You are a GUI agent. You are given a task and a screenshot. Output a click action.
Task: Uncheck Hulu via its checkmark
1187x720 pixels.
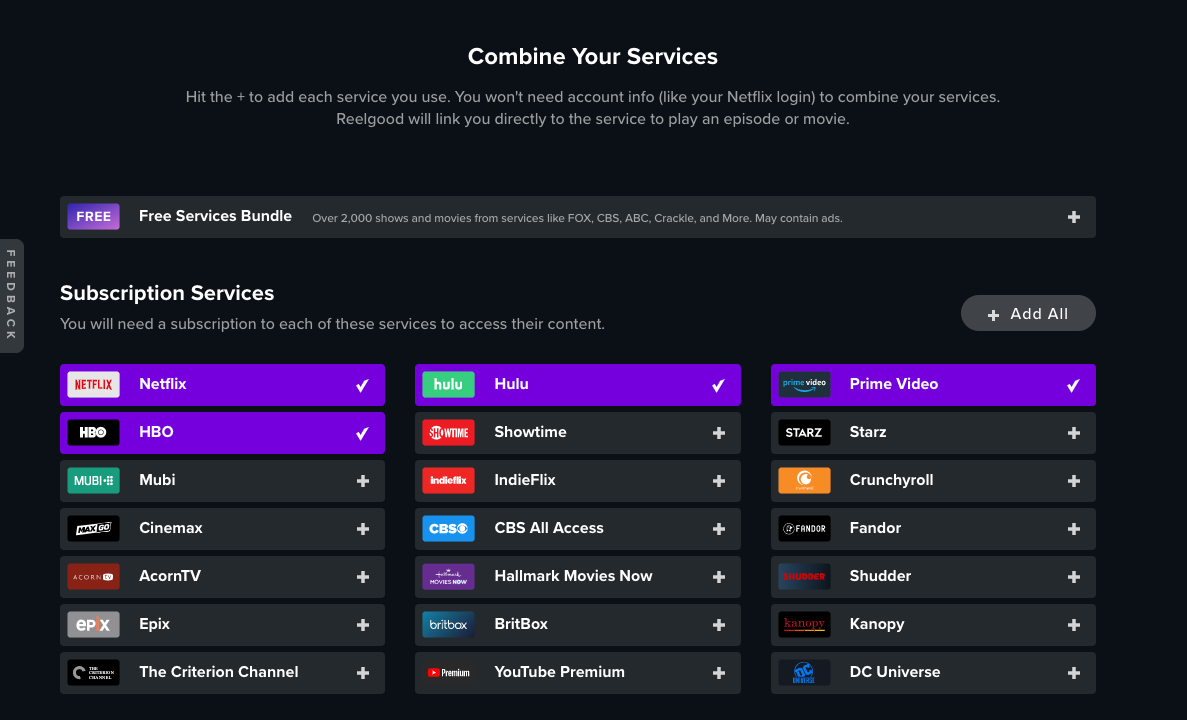point(718,385)
